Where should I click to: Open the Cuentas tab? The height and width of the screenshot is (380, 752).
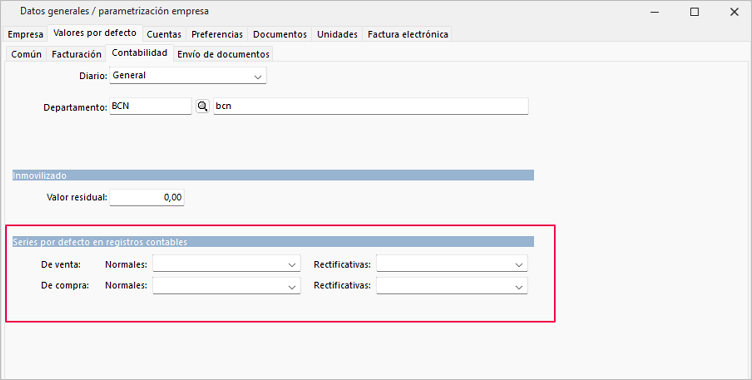[x=164, y=35]
